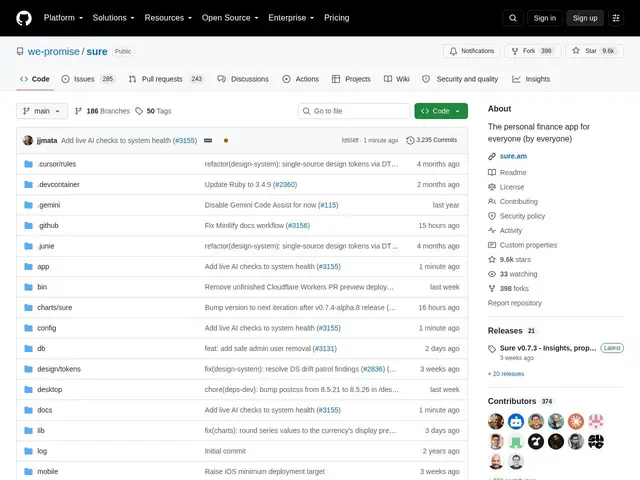Show commit status yellow dot details
The image size is (640, 480).
click(x=226, y=140)
